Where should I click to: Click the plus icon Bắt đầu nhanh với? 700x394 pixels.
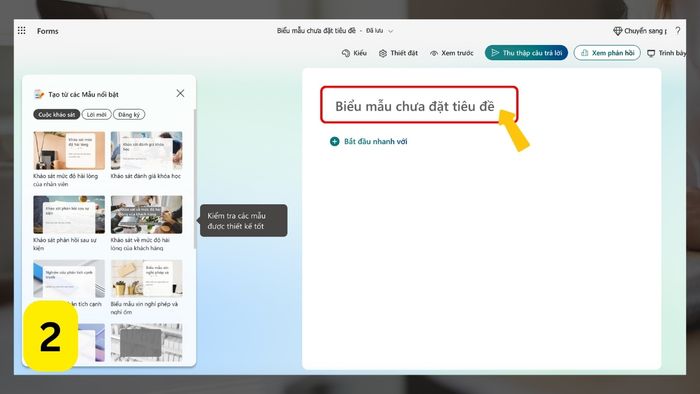334,141
